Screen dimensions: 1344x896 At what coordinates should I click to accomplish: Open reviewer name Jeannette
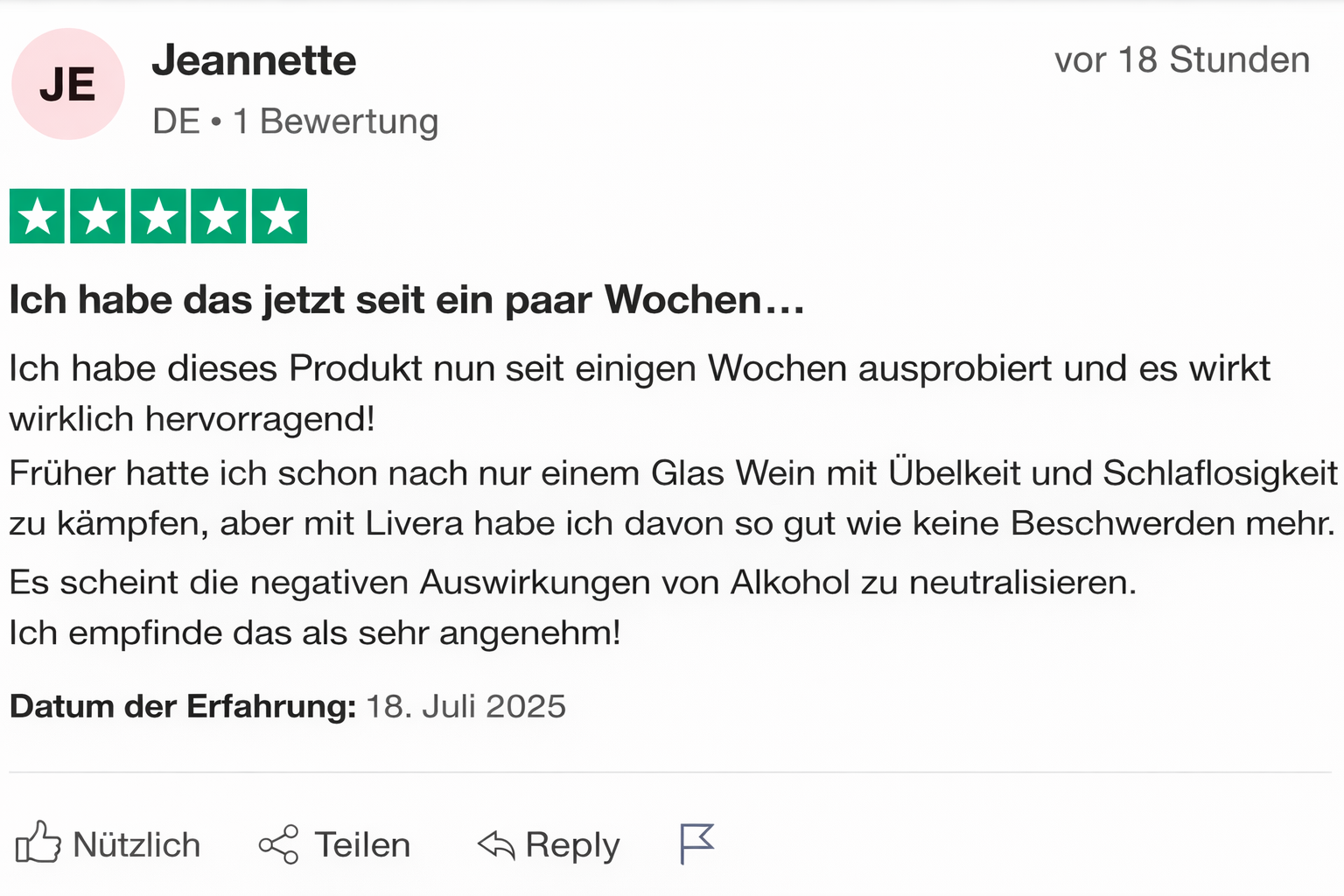tap(254, 60)
